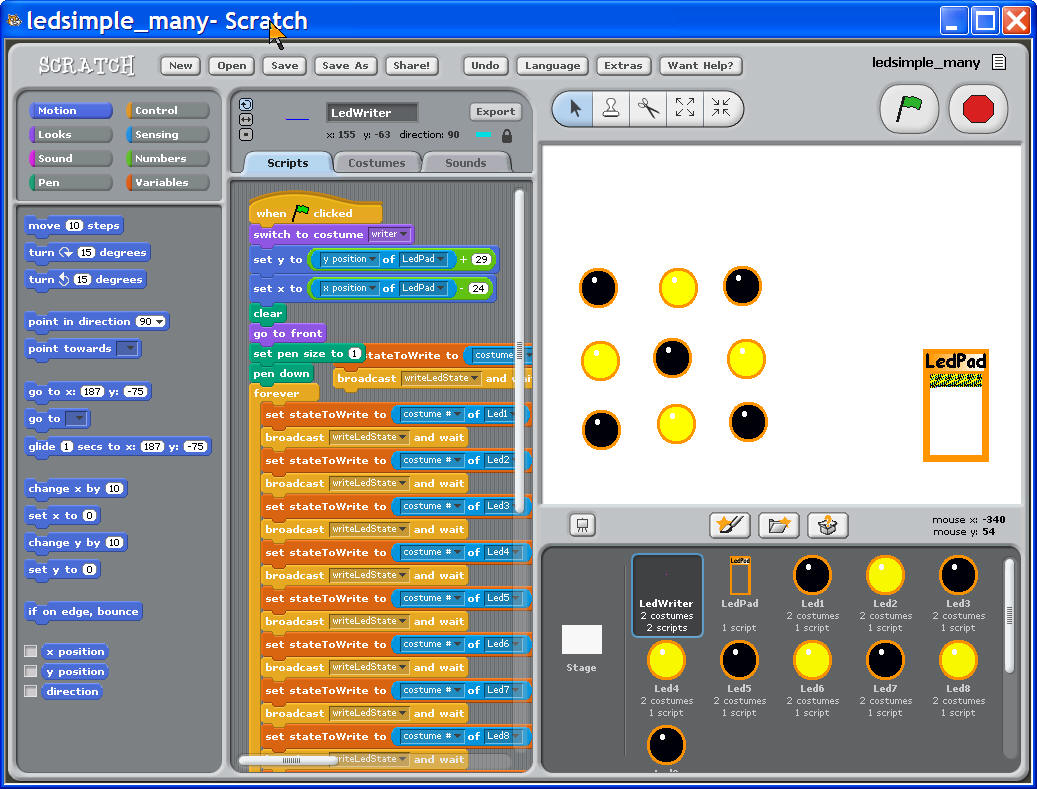The height and width of the screenshot is (789, 1037).
Task: Select the Led7 sprite thumbnail
Action: tap(885, 679)
